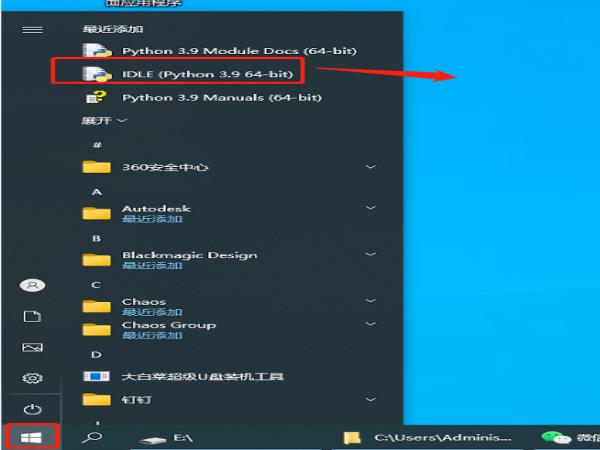Click the Autodesk folder icon
This screenshot has height=450, width=600.
coord(96,213)
